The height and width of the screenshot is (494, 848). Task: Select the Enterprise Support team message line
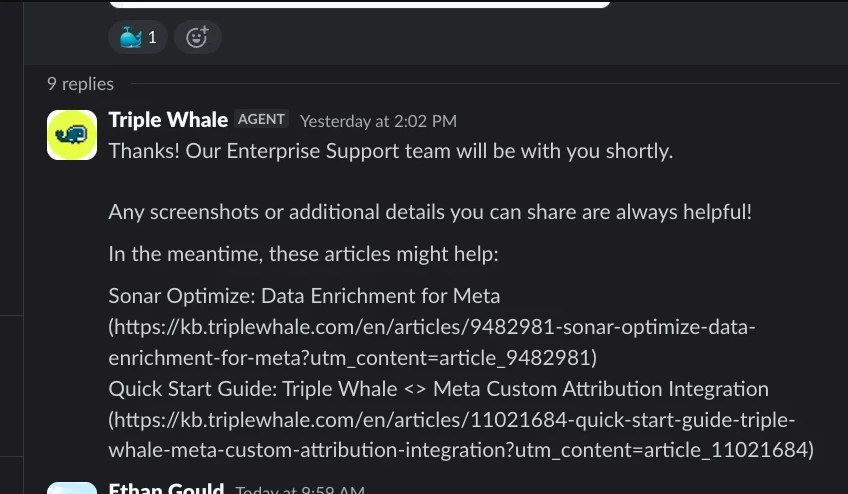(390, 151)
